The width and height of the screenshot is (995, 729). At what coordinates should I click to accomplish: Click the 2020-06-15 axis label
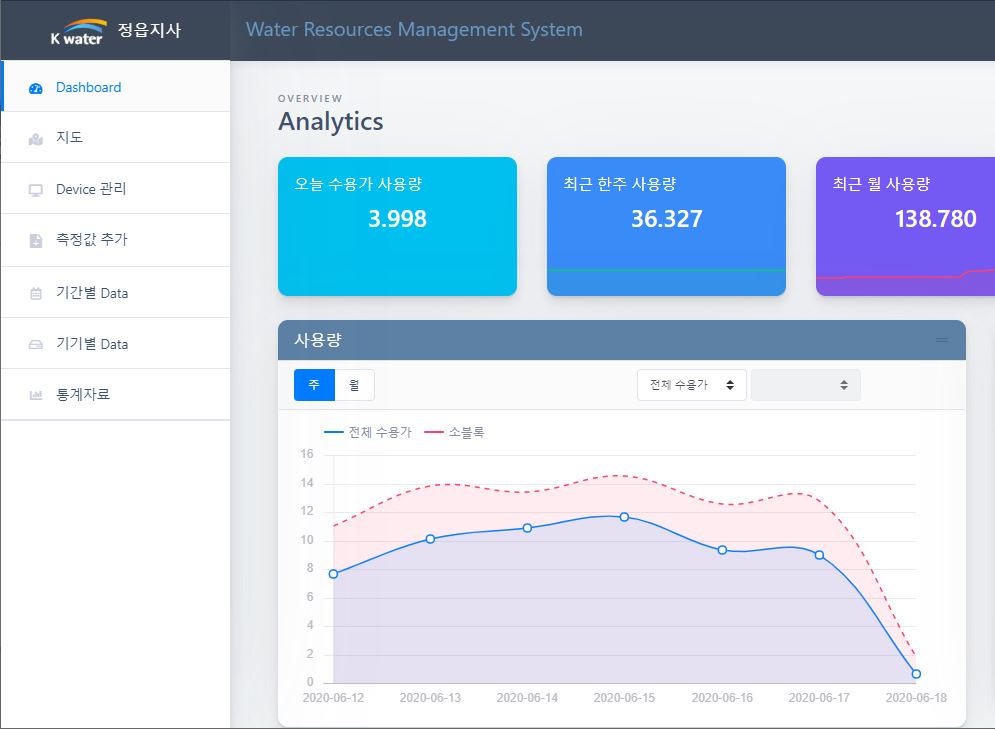[x=624, y=698]
